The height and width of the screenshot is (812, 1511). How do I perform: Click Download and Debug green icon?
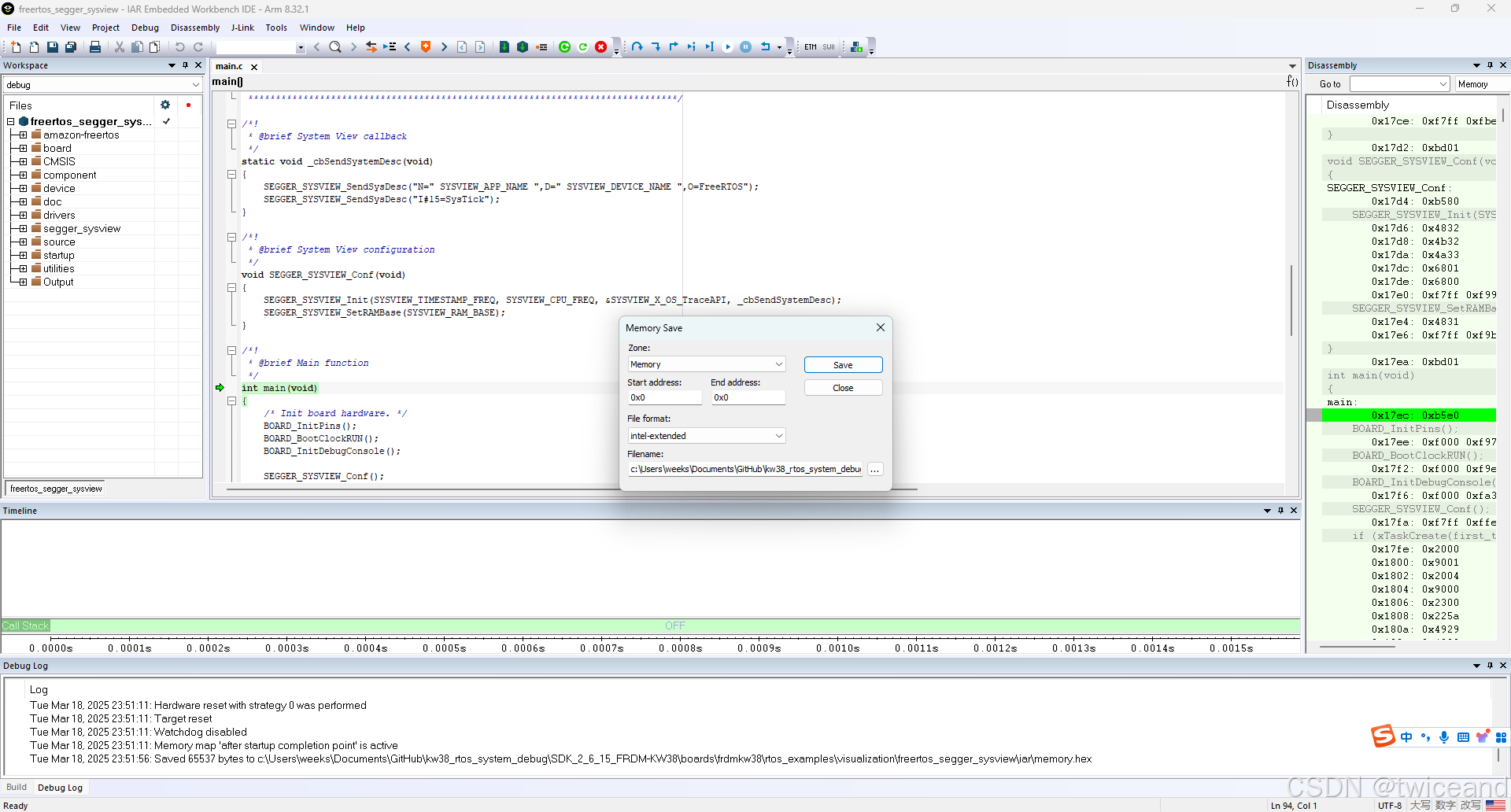pyautogui.click(x=564, y=47)
